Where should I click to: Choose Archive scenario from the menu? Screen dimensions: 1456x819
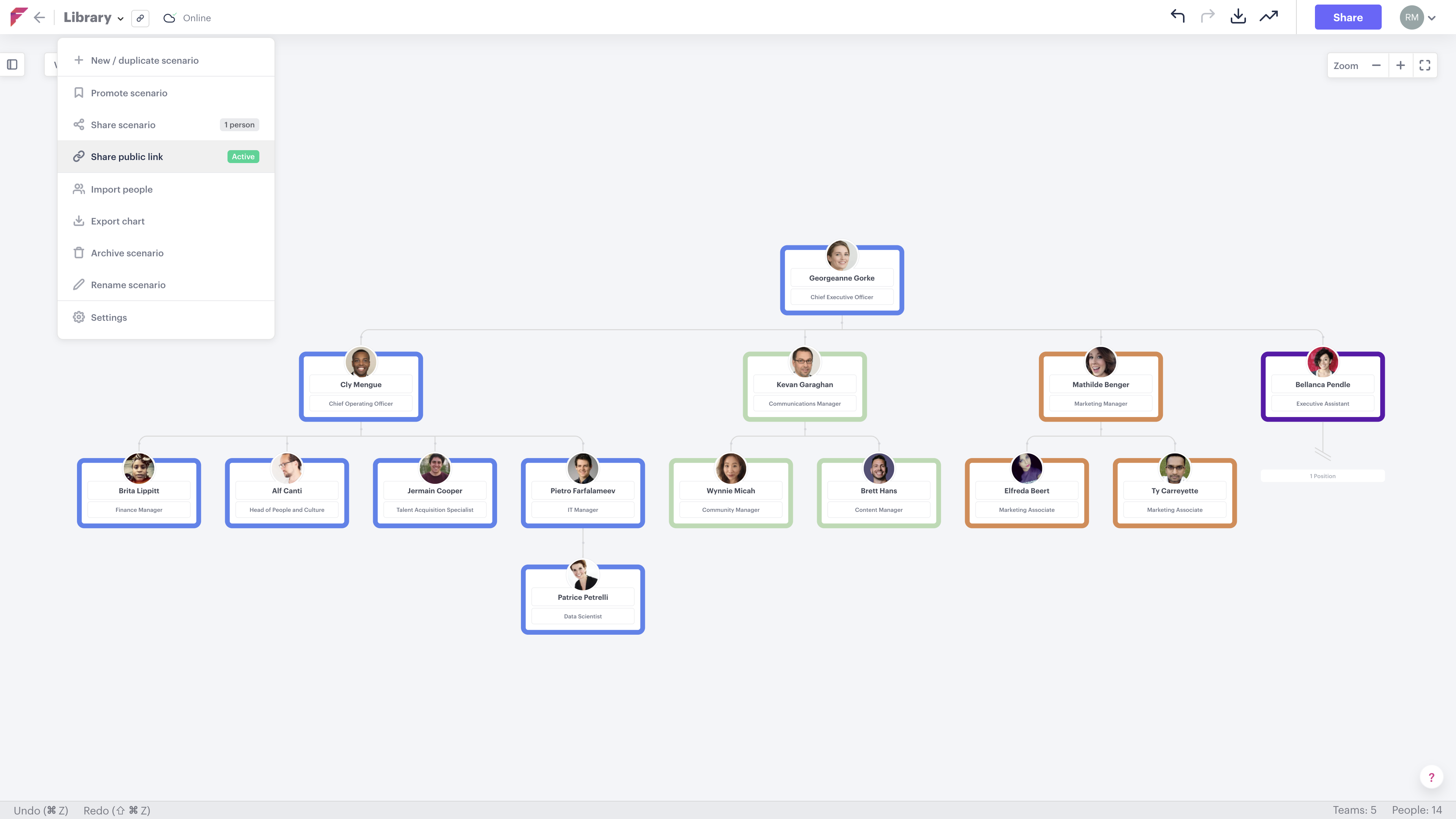pos(127,253)
